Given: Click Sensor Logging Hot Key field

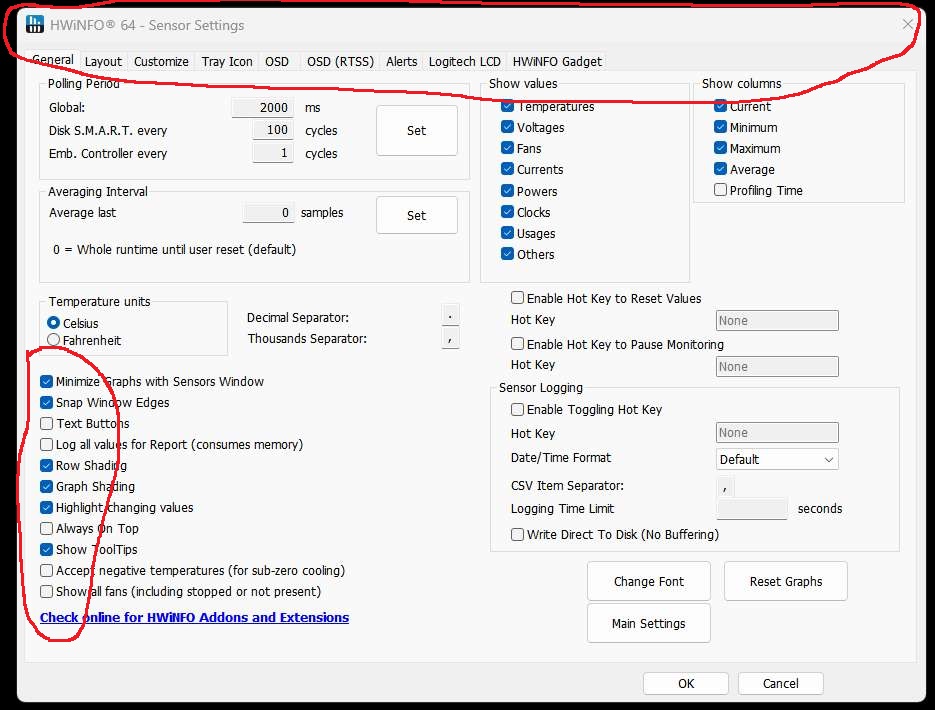Looking at the screenshot, I should (x=777, y=433).
